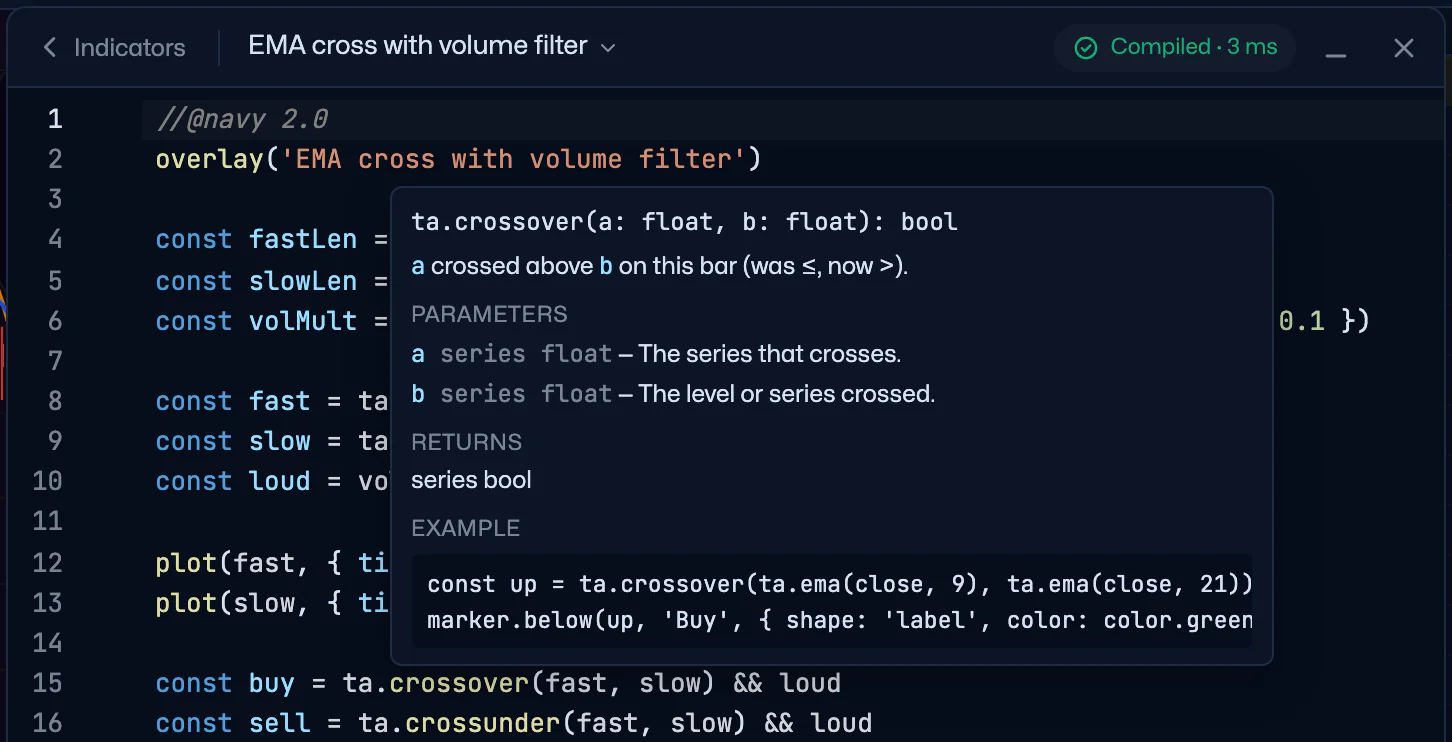Screen dimensions: 1452x742
Task: Click the 'volMult' variable on line 6
Action: click(303, 321)
